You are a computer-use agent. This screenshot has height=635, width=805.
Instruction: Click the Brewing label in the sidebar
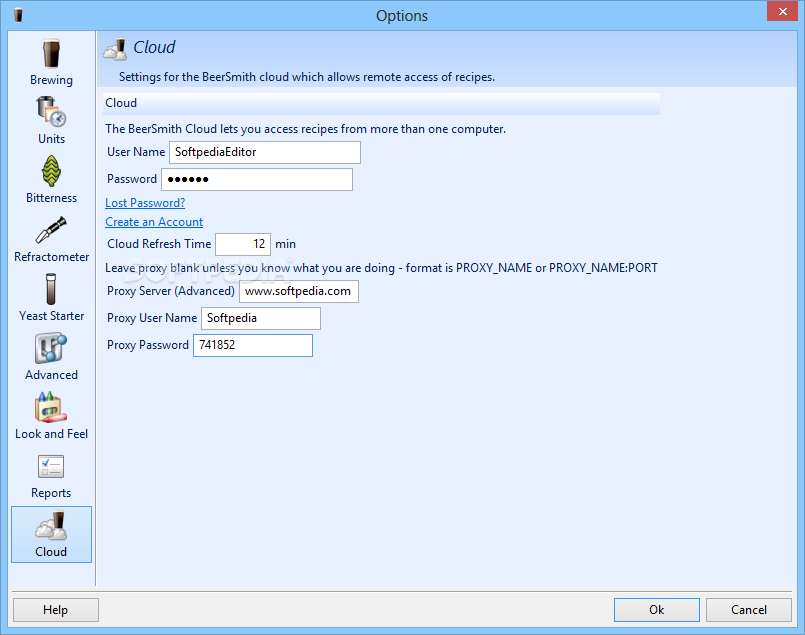pyautogui.click(x=51, y=80)
